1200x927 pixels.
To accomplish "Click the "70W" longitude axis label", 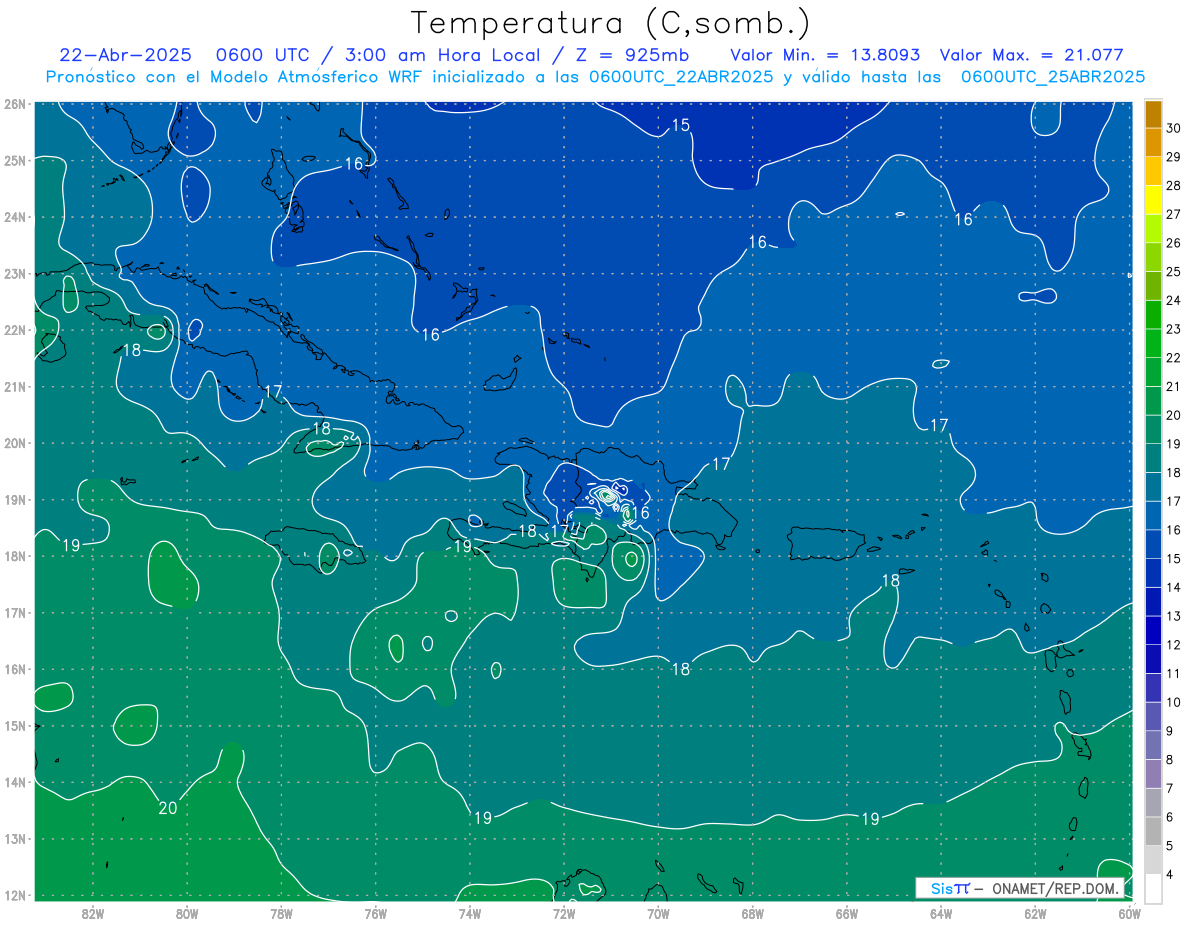I will point(658,913).
